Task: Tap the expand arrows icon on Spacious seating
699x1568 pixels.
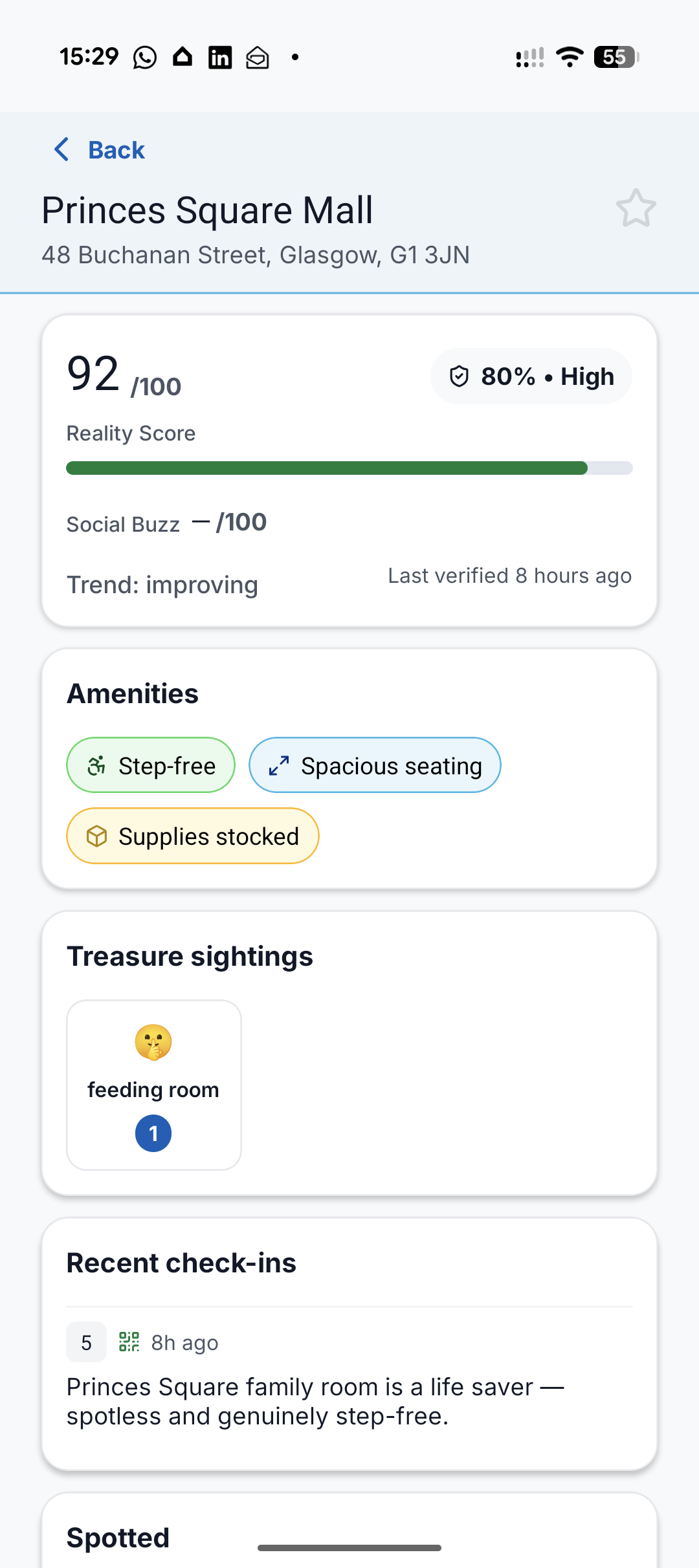Action: click(x=279, y=765)
